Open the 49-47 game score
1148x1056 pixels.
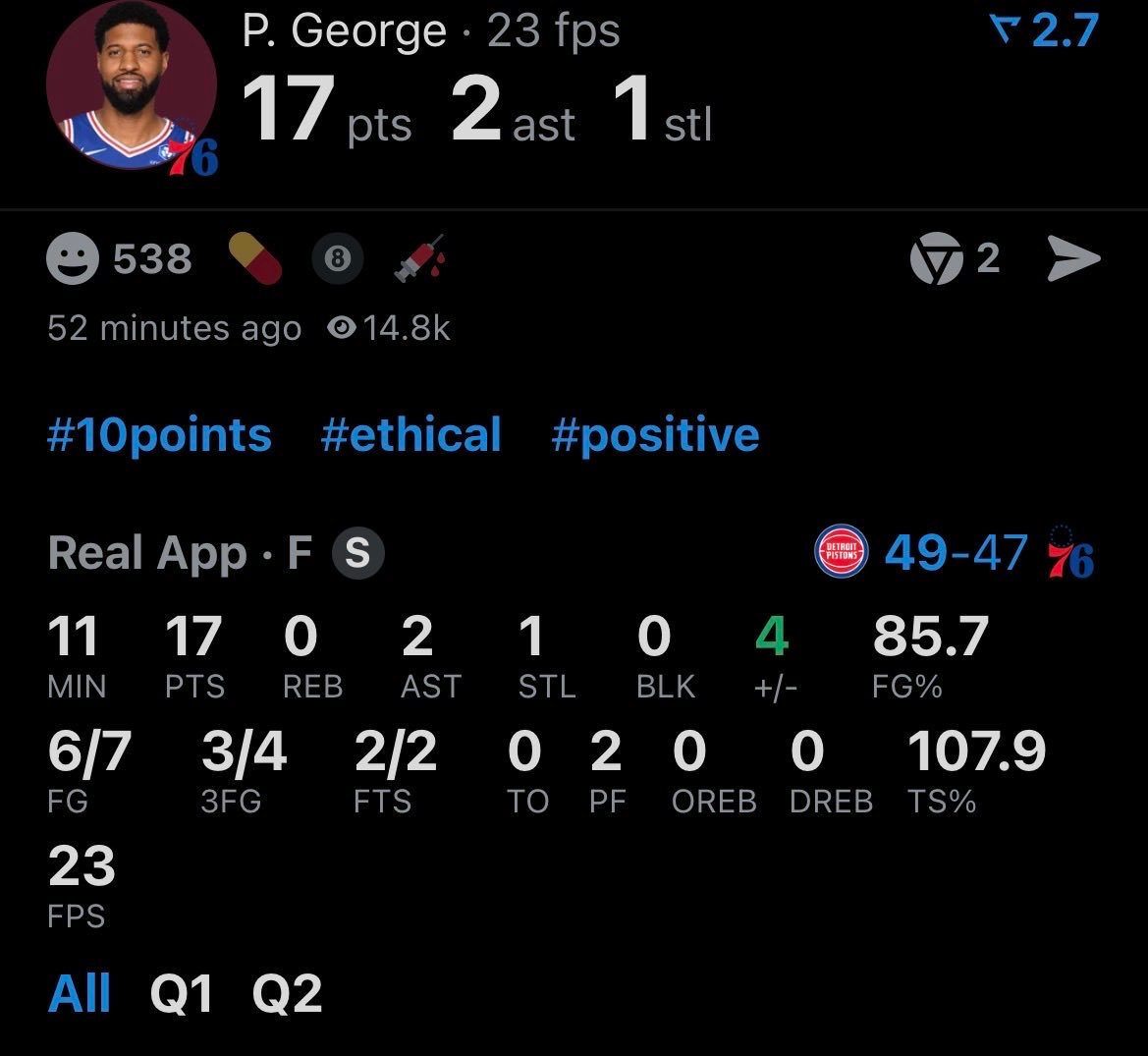956,553
